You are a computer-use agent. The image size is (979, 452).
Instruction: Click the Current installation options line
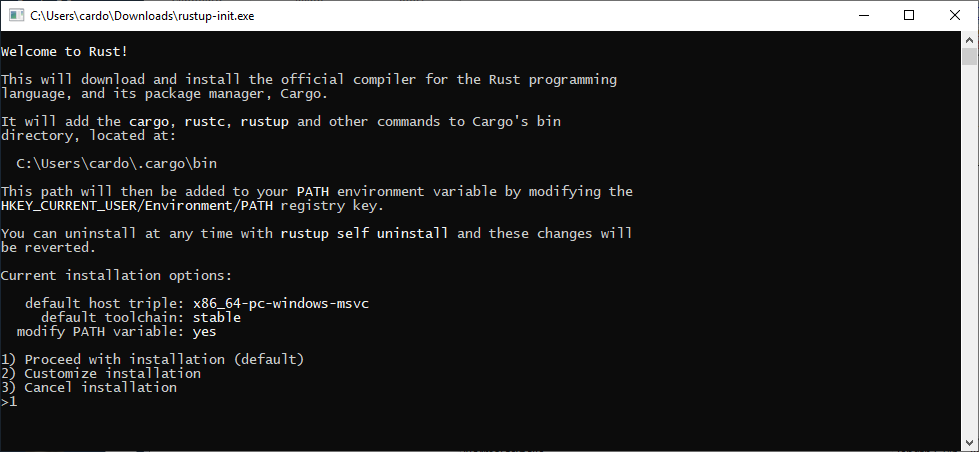coord(116,275)
